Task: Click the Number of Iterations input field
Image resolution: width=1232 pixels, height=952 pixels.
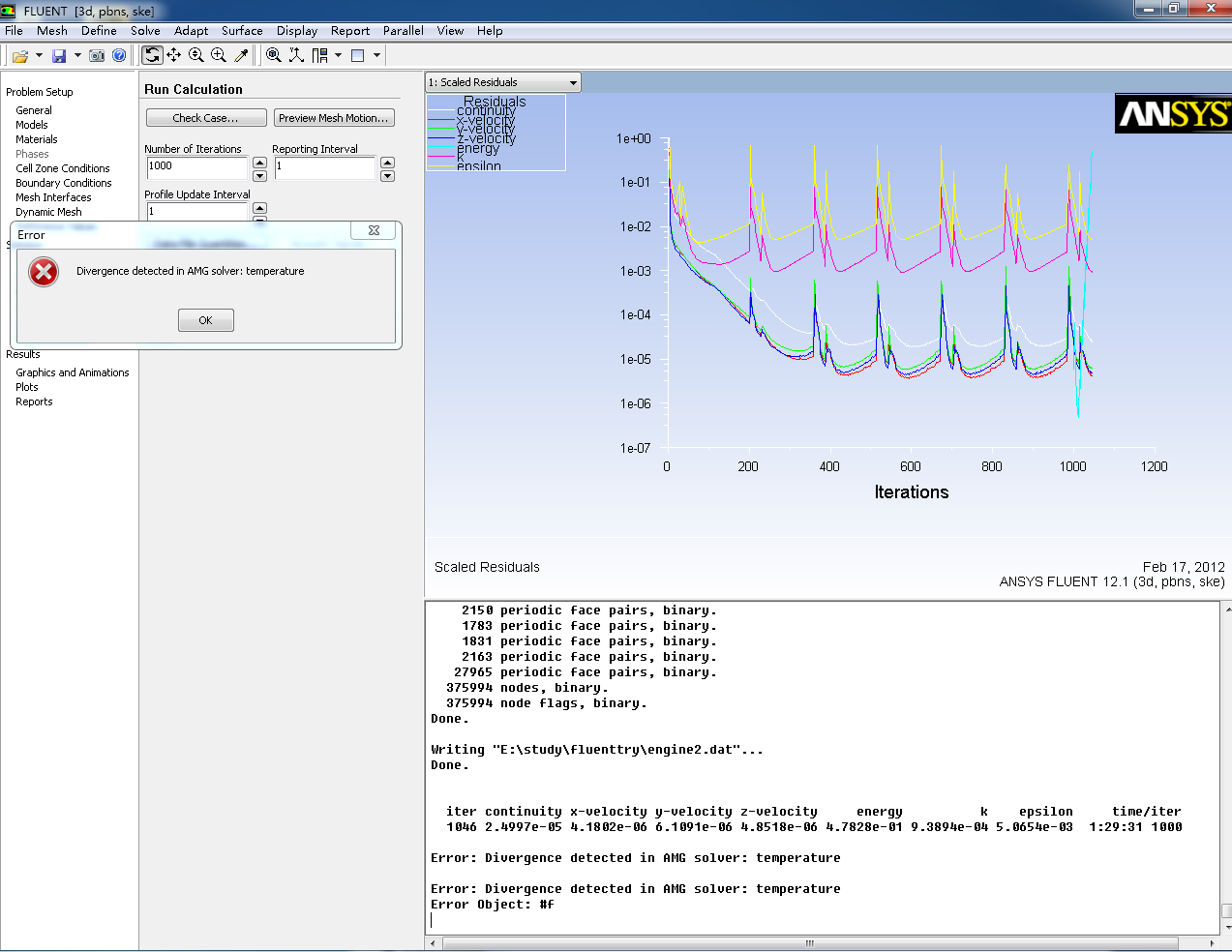Action: pyautogui.click(x=197, y=167)
